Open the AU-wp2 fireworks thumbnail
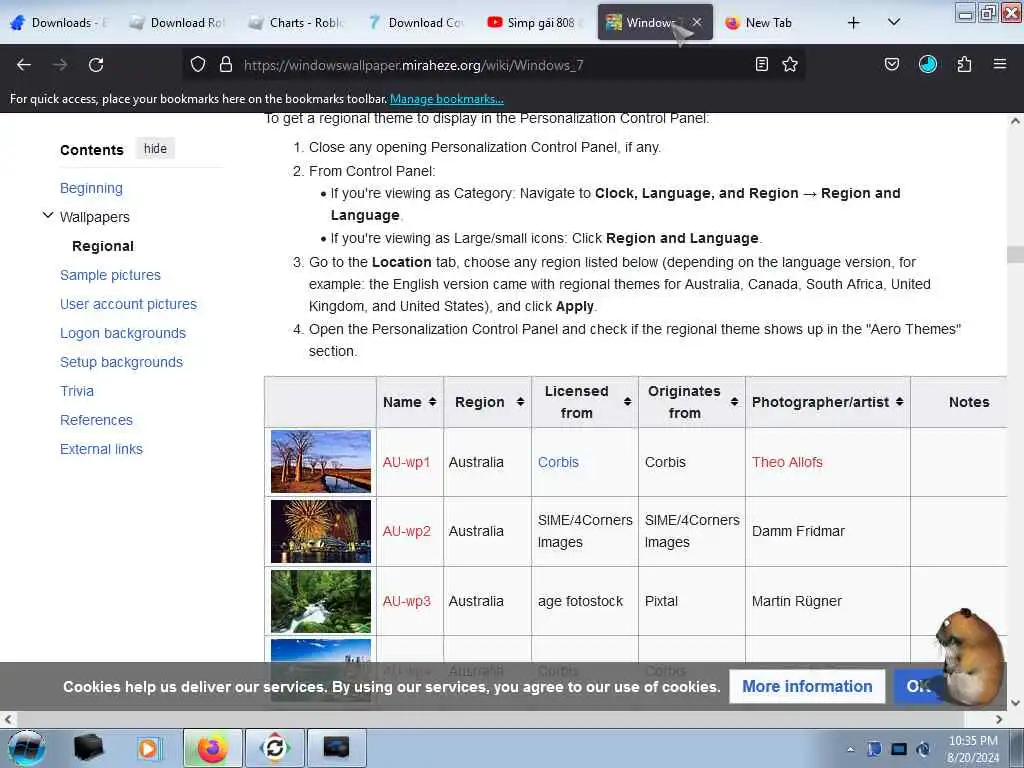Screen dimensions: 1024x768 [x=321, y=532]
